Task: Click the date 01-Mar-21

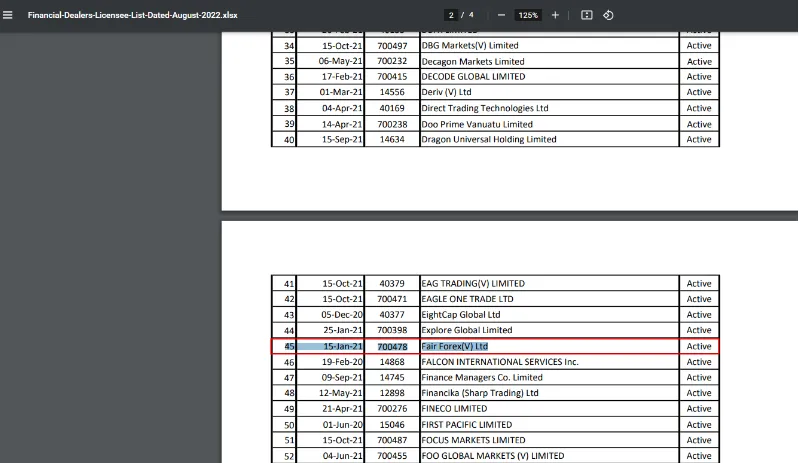Action: (341, 92)
